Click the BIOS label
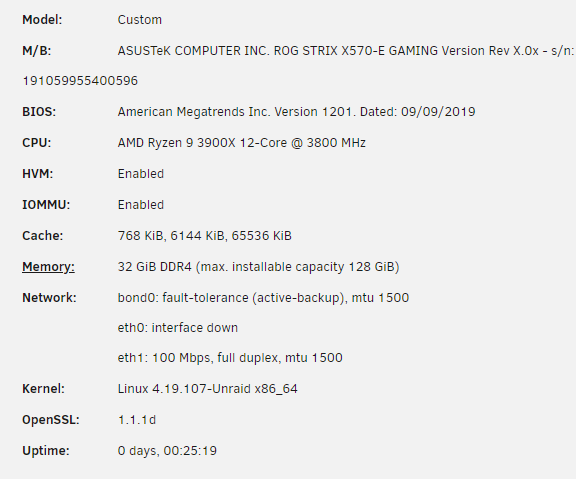Image resolution: width=576 pixels, height=479 pixels. coord(39,112)
